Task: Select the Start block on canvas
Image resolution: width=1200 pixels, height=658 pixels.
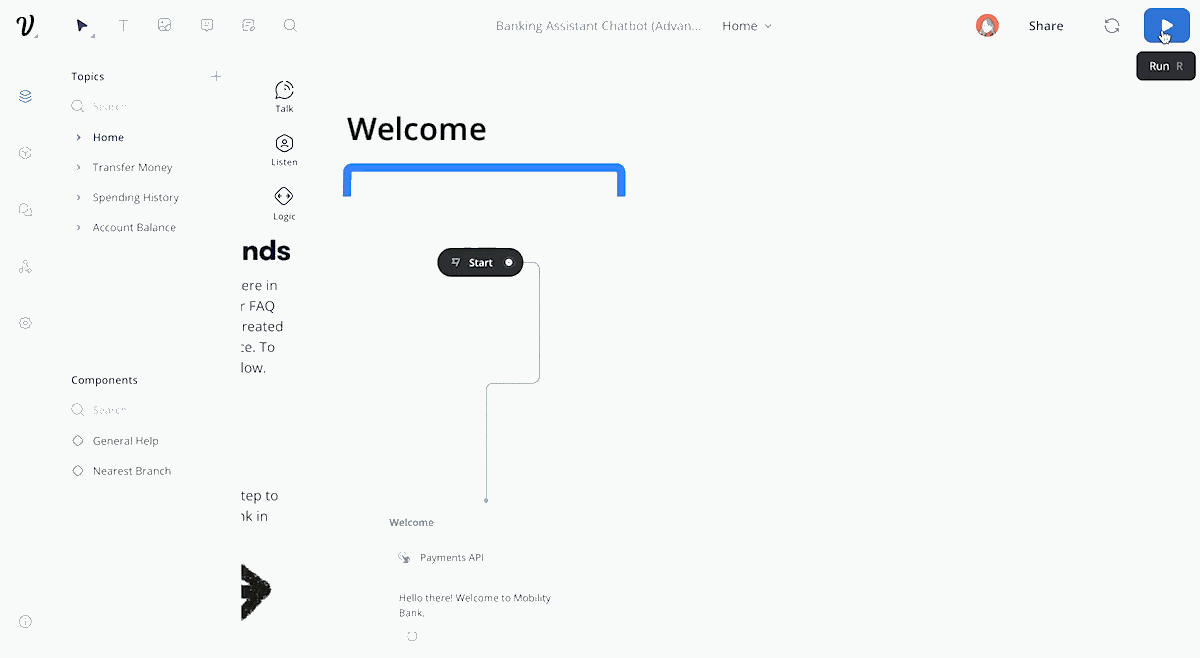Action: point(480,263)
